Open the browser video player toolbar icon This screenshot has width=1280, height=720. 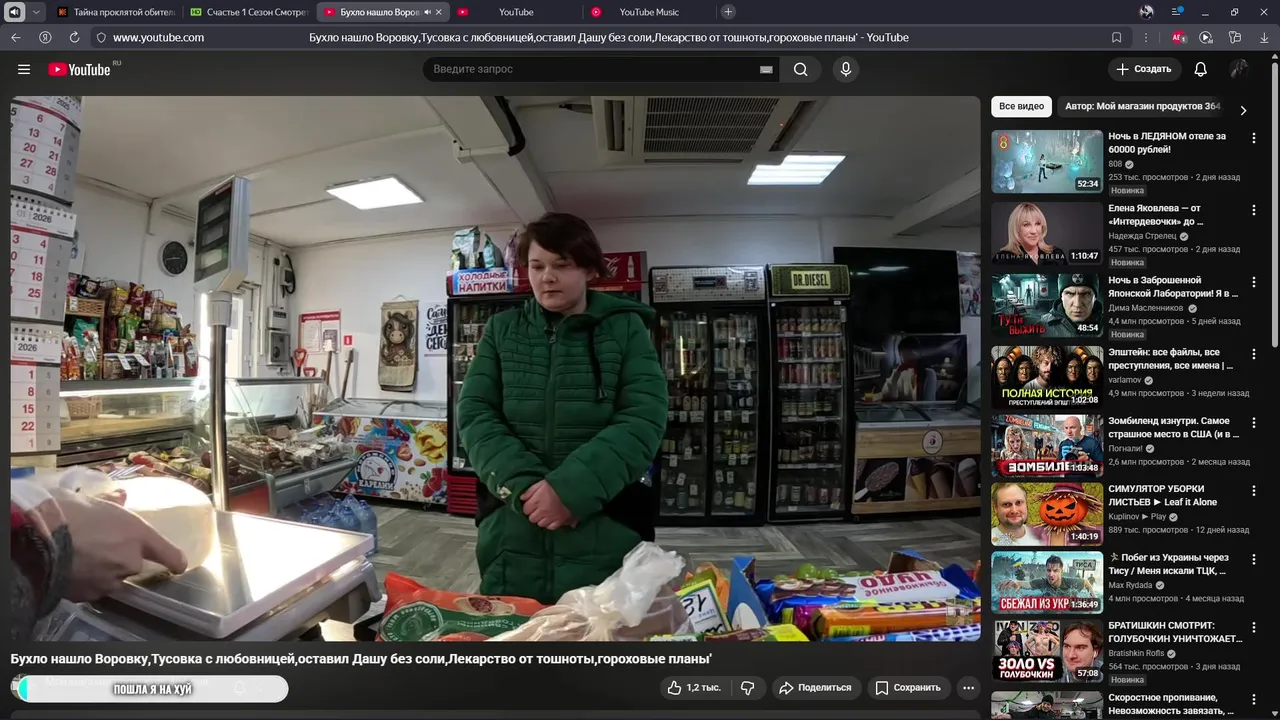coord(1206,37)
